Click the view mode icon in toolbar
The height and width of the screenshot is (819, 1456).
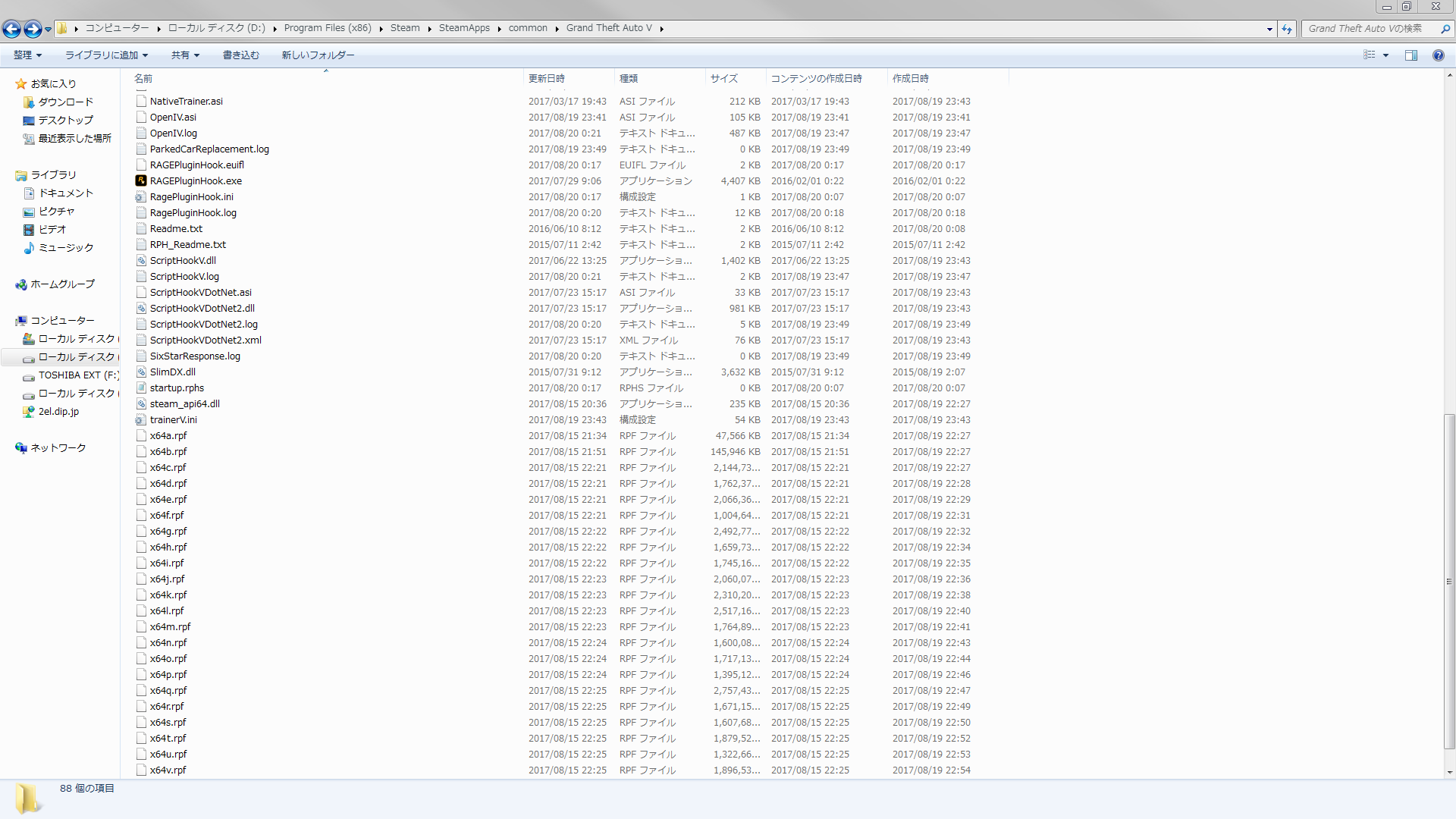pos(1369,55)
